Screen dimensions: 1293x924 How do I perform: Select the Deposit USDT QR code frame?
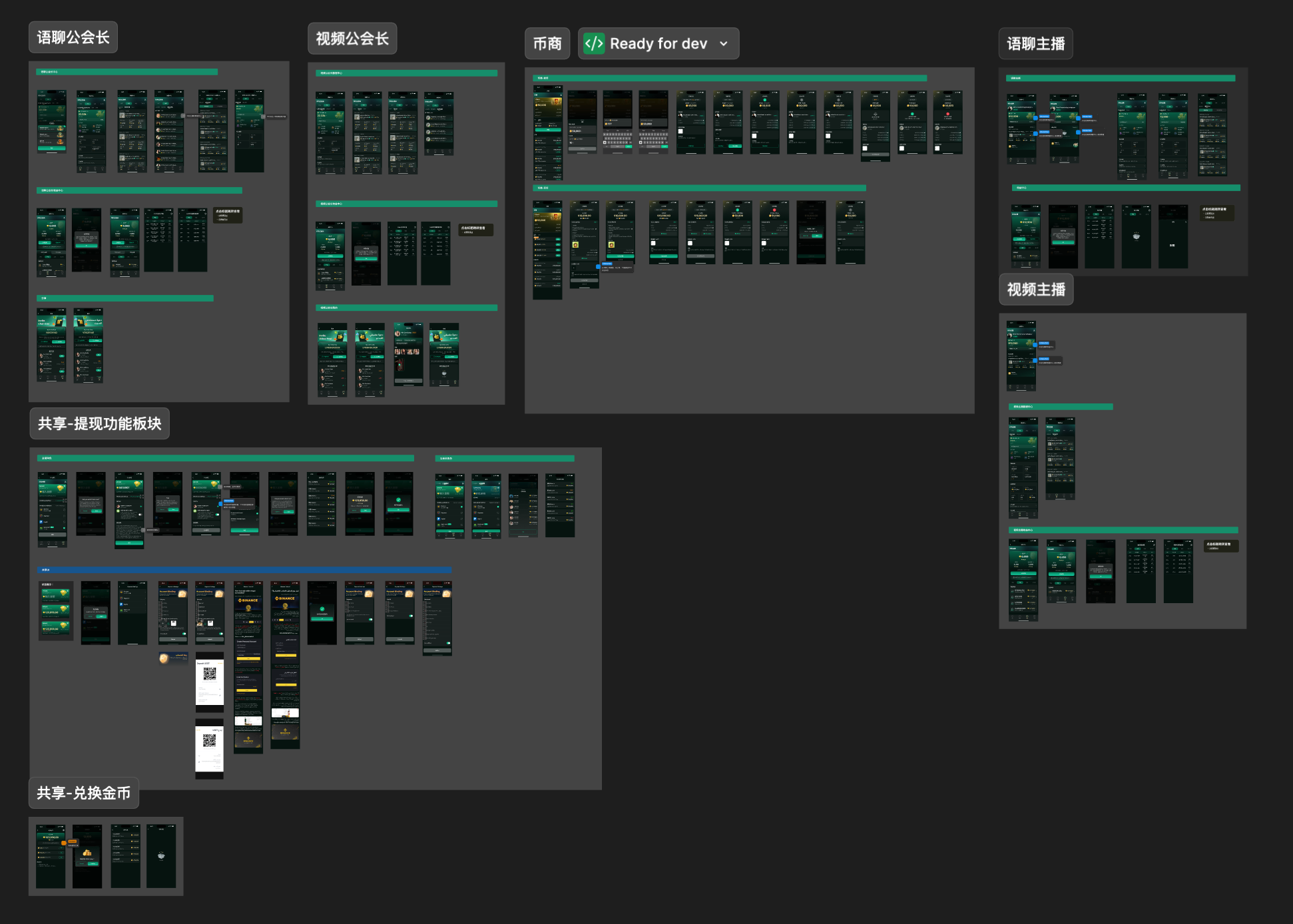click(x=210, y=682)
